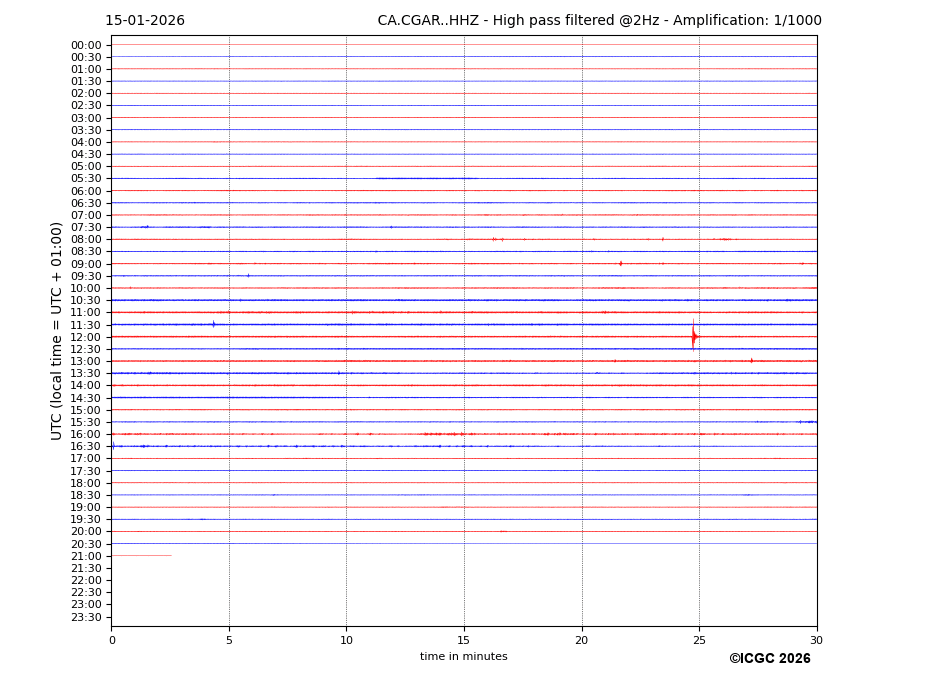The width and height of the screenshot is (927, 696).
Task: Click the 'time in minutes' axis label
Action: click(463, 657)
